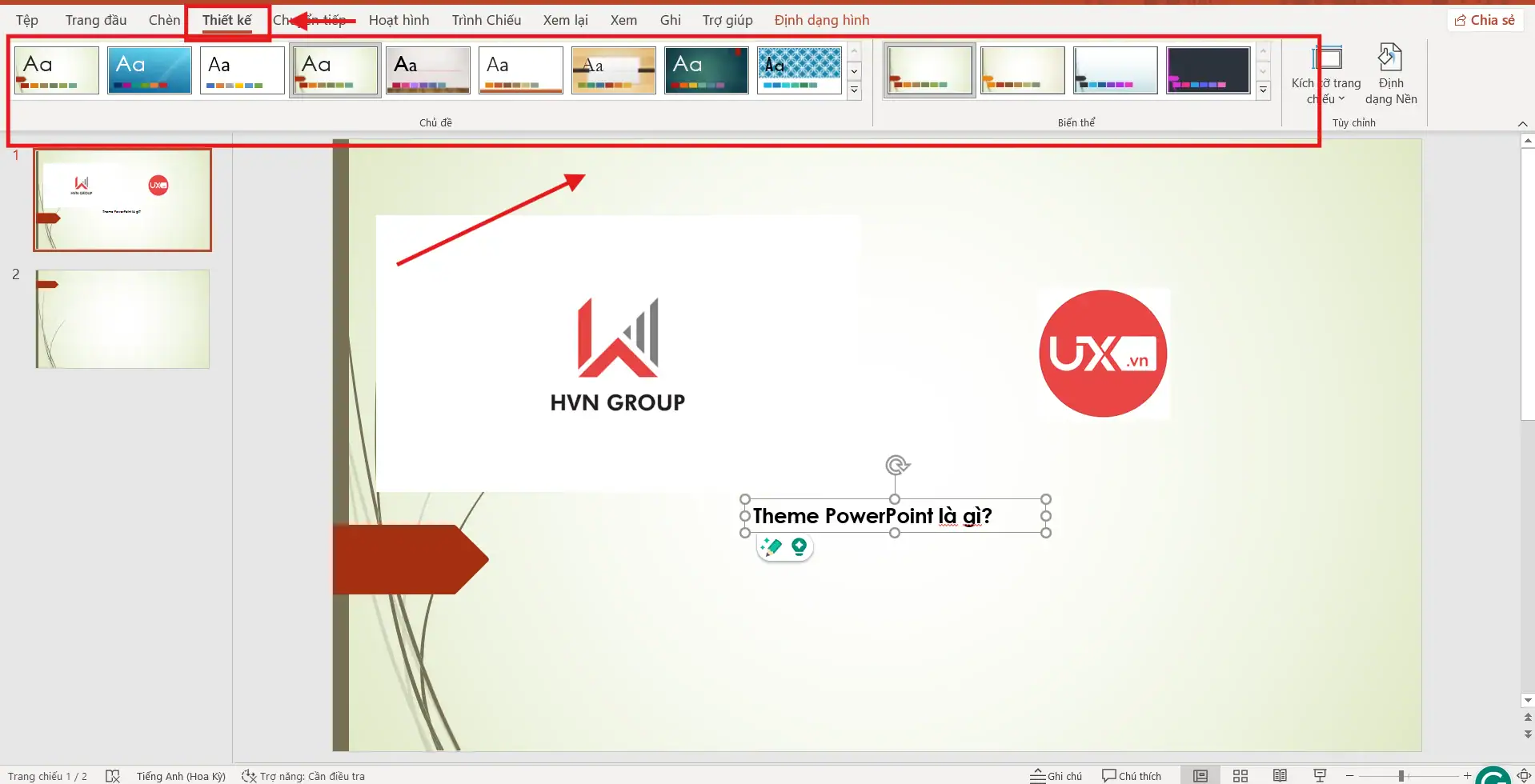Click the zoom in plus button
Viewport: 1535px width, 784px height.
(x=1467, y=776)
